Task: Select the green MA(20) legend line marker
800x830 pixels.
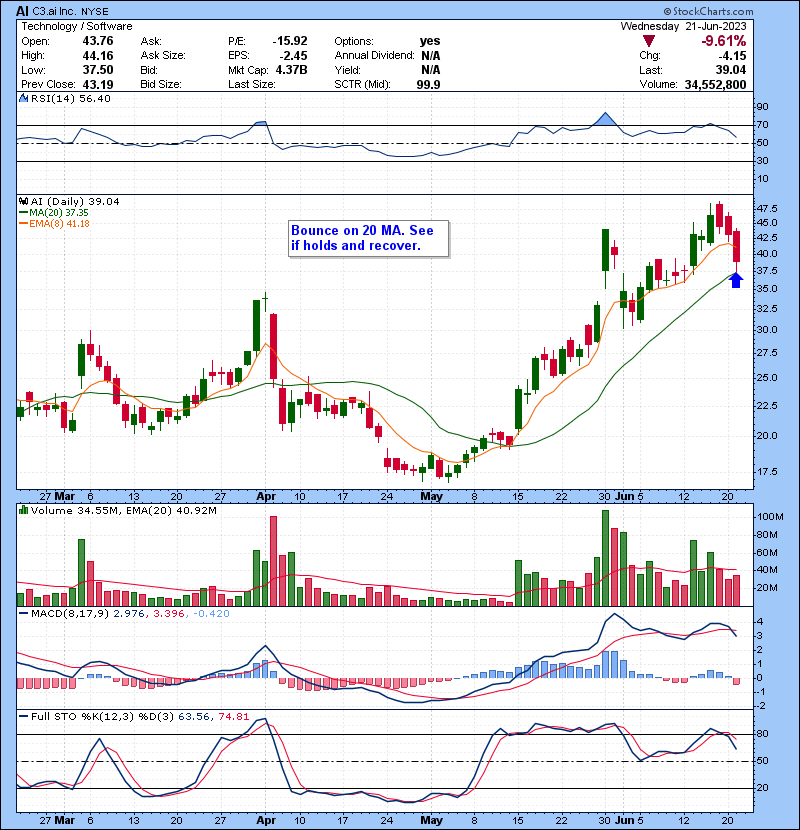Action: coord(23,212)
